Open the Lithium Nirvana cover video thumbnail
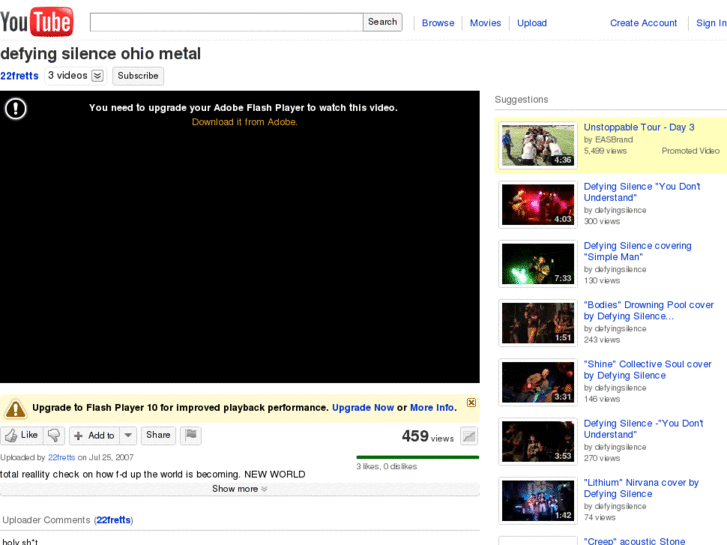This screenshot has height=545, width=727. click(538, 501)
